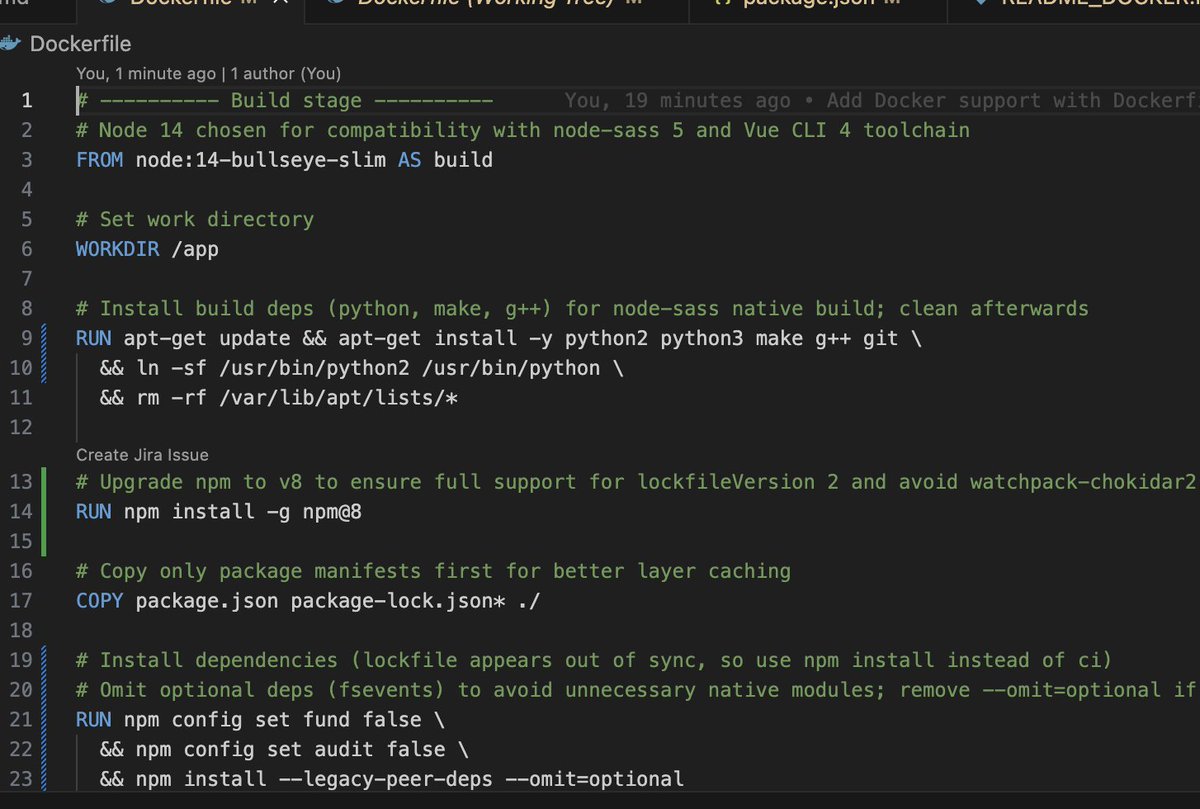This screenshot has width=1200, height=809.
Task: Click the Docker whale icon on the Dockerfile tab
Action: coord(107,3)
